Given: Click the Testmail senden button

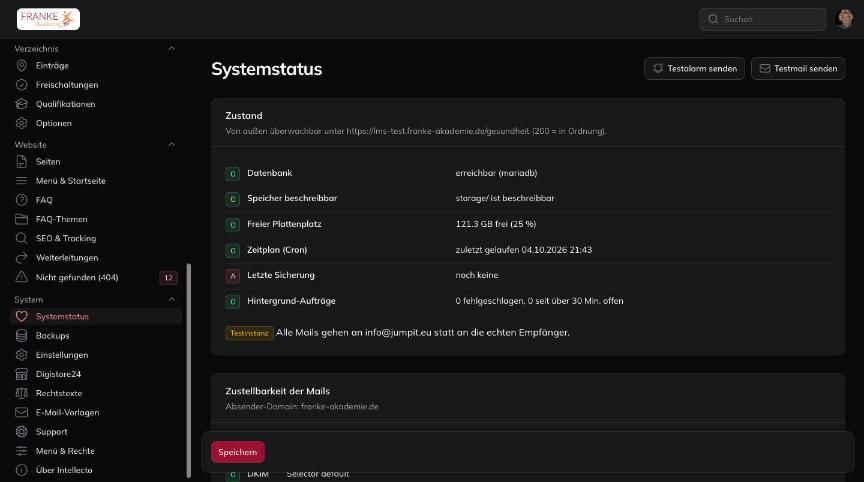Looking at the screenshot, I should tap(798, 69).
